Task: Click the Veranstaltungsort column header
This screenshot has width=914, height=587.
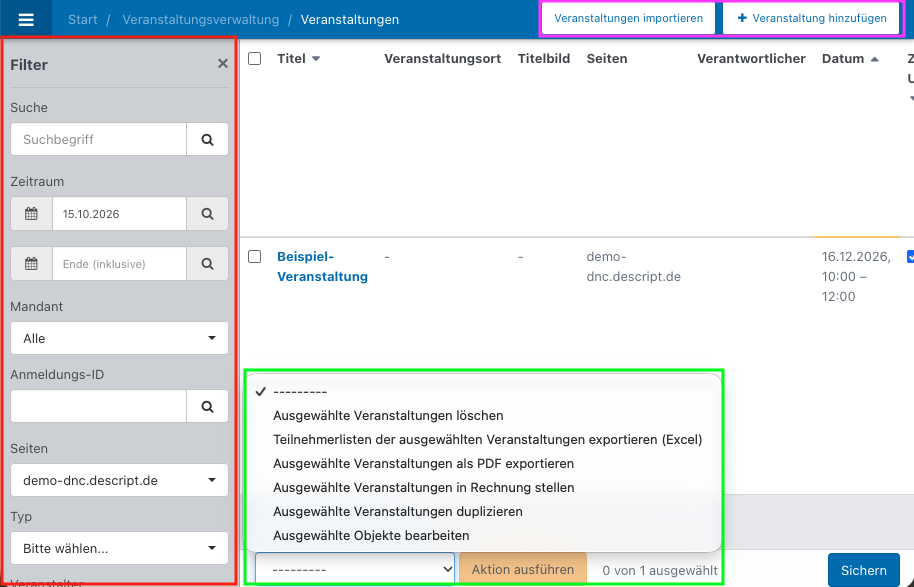Action: click(x=442, y=59)
